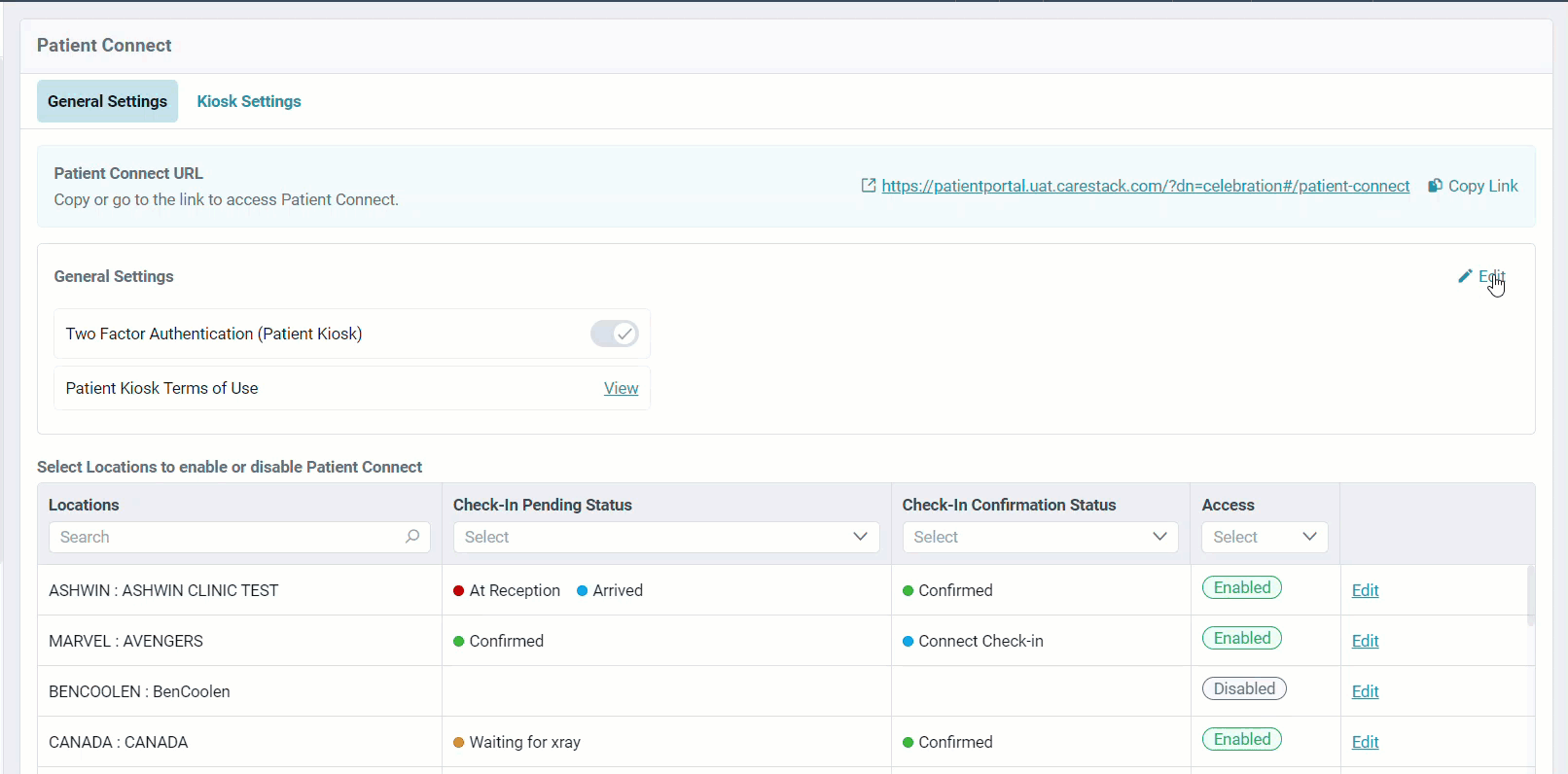The height and width of the screenshot is (774, 1568).
Task: Edit the CANADA : CANADA row
Action: click(1365, 742)
